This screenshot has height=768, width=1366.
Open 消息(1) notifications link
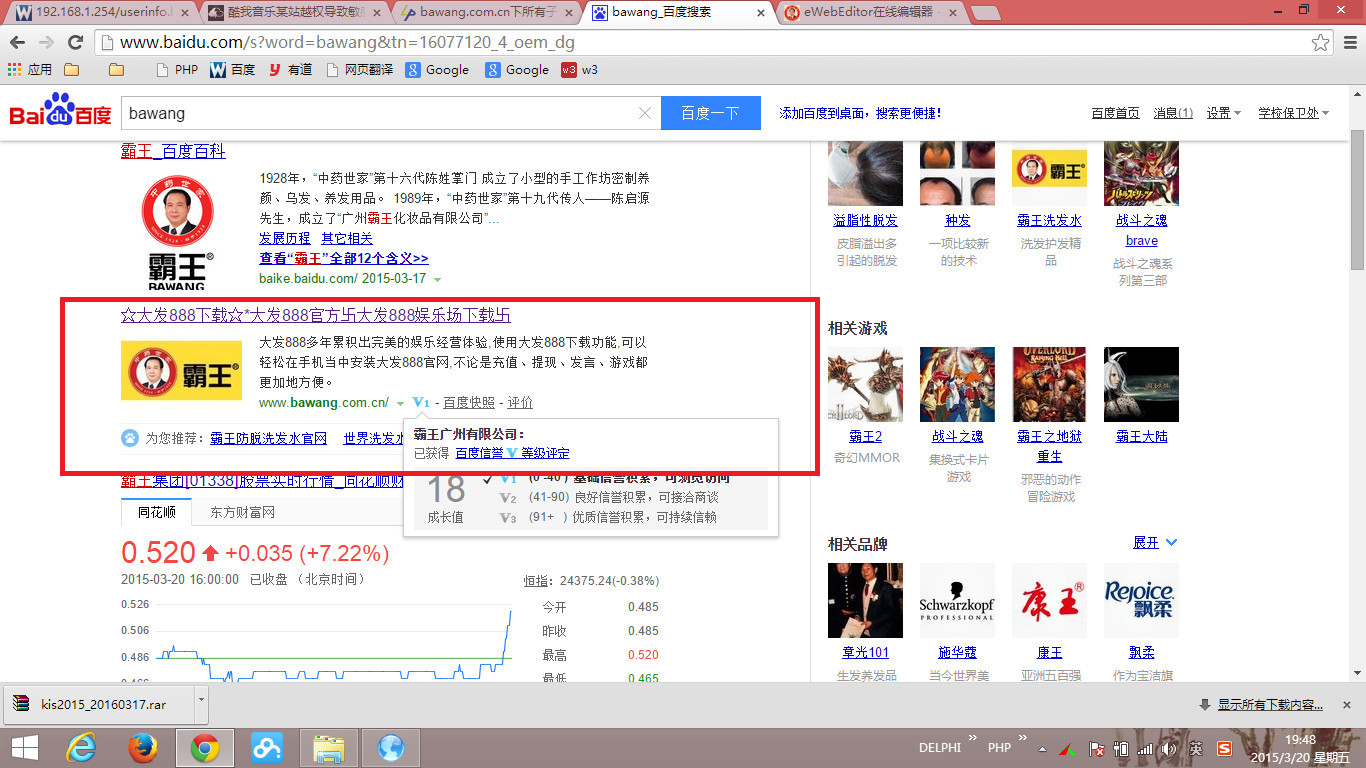(x=1173, y=113)
